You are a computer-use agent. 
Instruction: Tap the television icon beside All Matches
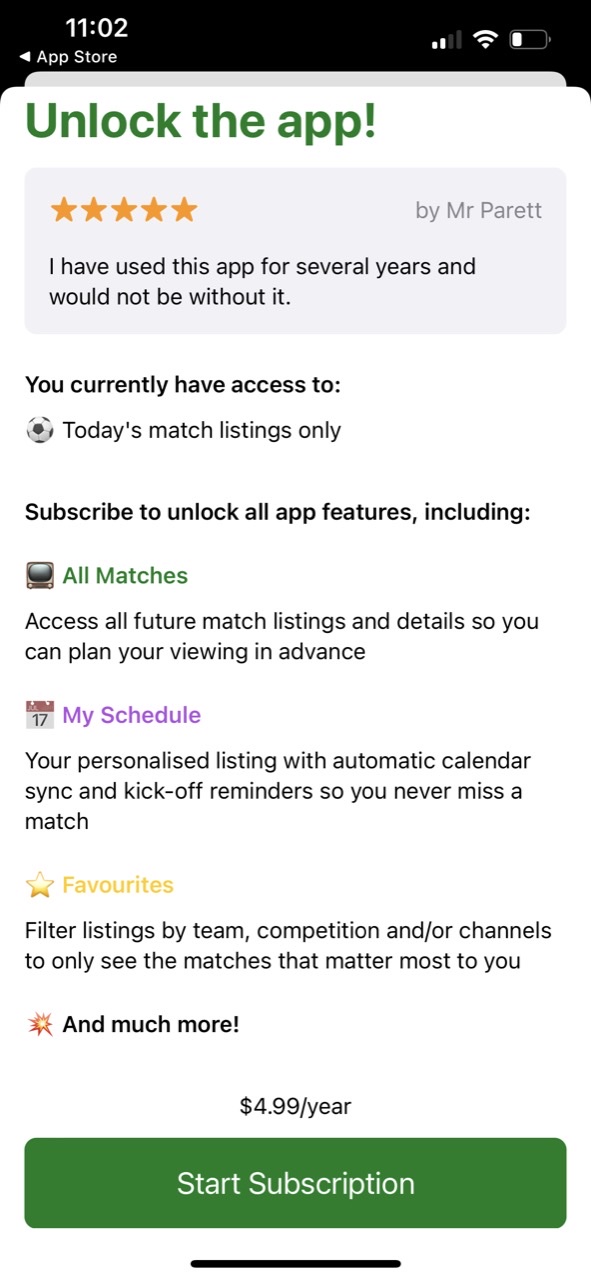(39, 576)
